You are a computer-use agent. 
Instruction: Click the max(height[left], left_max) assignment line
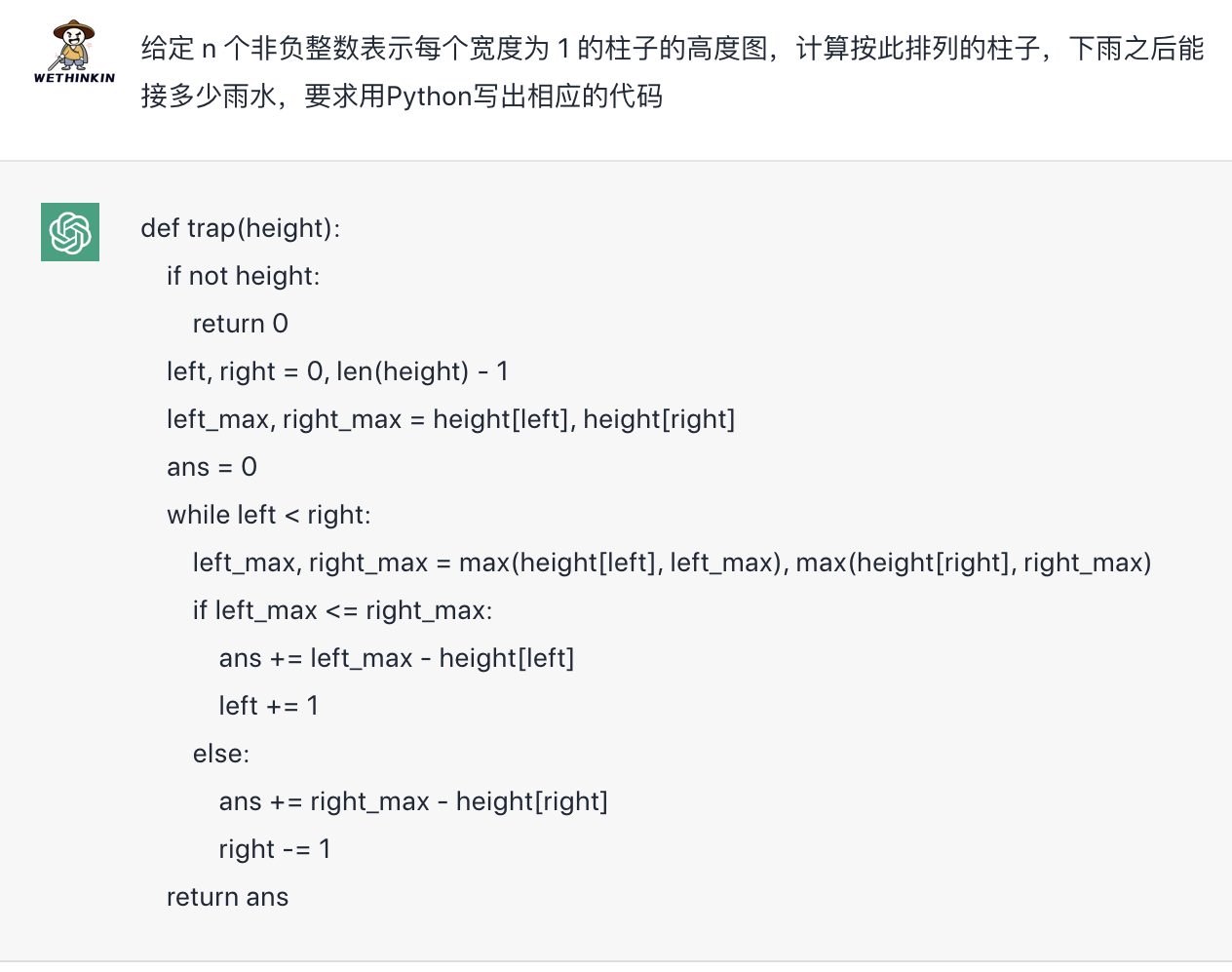point(672,563)
